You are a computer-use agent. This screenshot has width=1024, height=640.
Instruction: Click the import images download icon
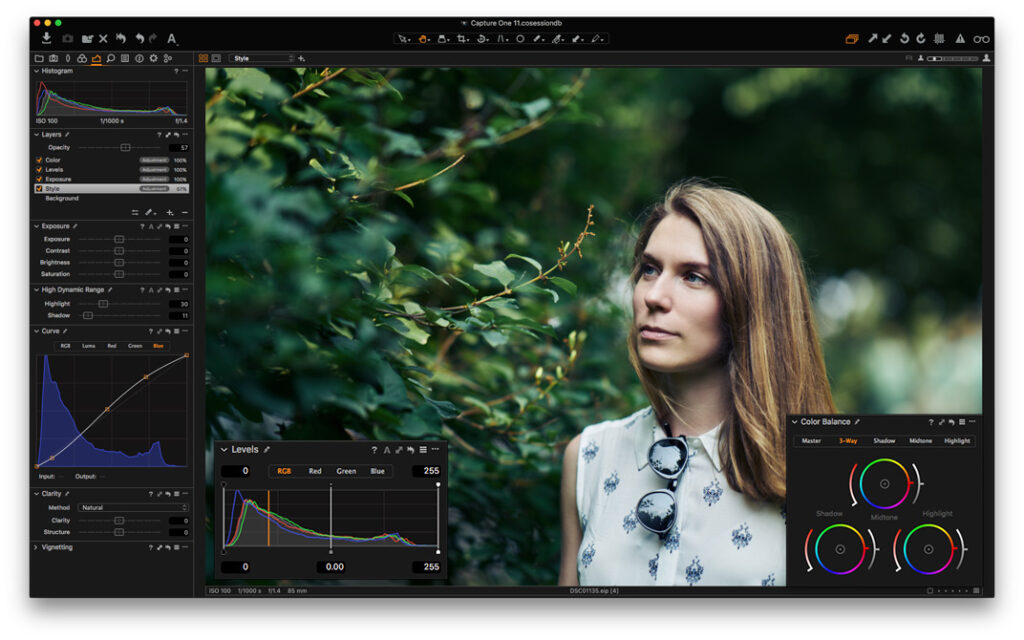47,38
